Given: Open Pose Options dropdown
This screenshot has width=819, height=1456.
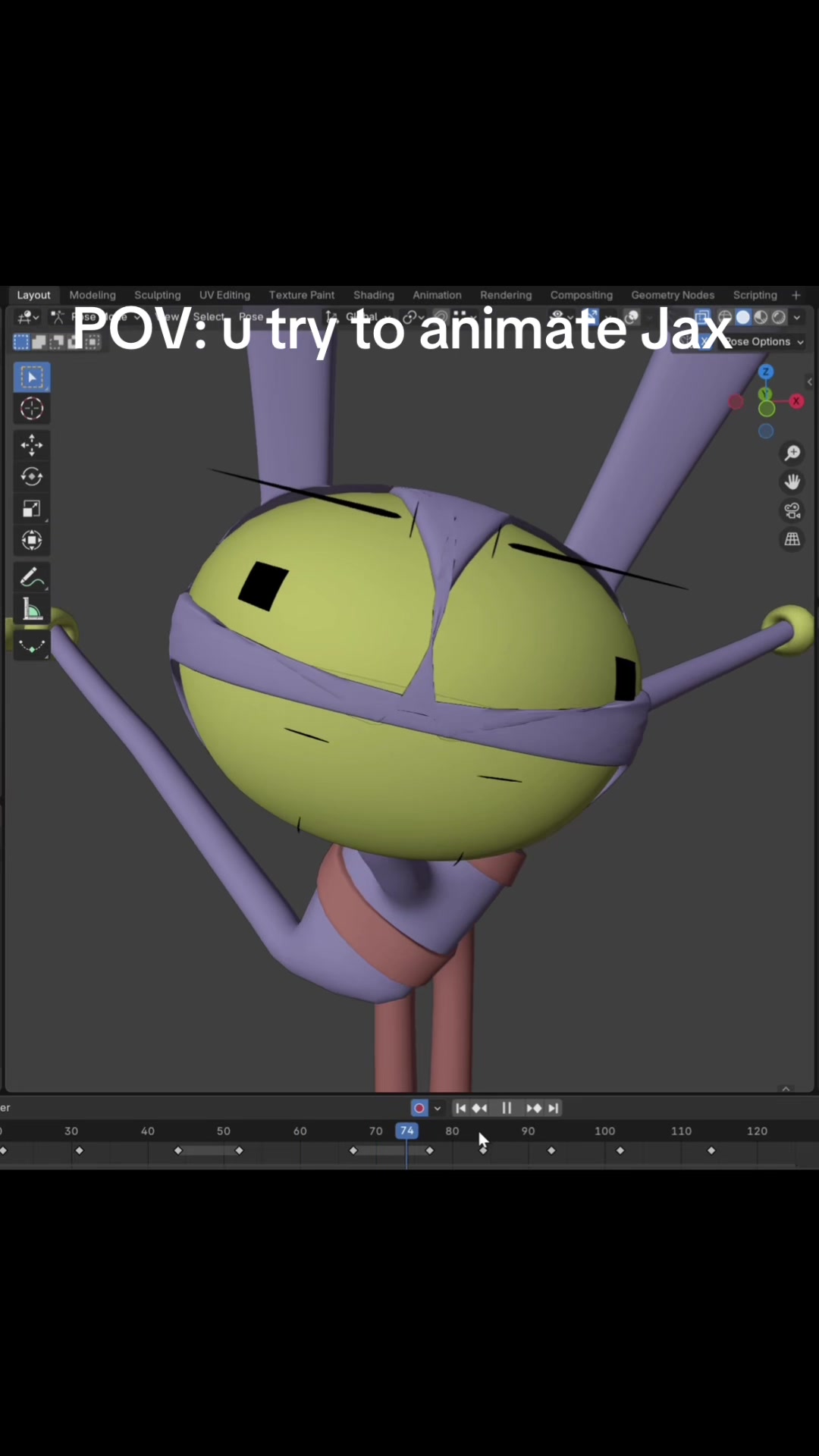Looking at the screenshot, I should pos(764,341).
